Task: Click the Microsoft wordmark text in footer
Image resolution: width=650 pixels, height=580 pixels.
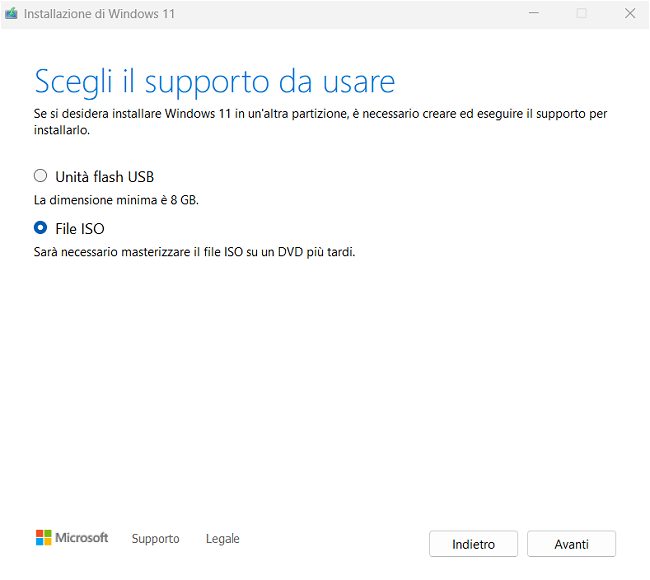Action: click(81, 538)
